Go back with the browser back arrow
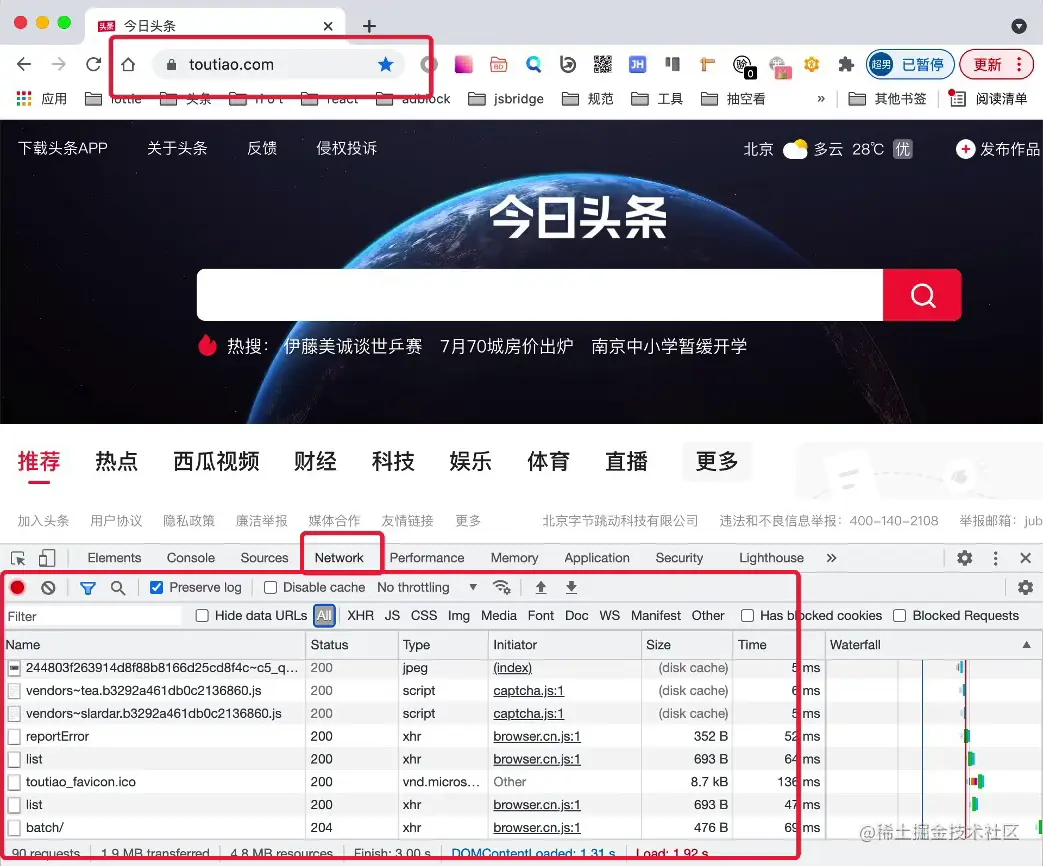Viewport: 1043px width, 866px height. tap(24, 65)
